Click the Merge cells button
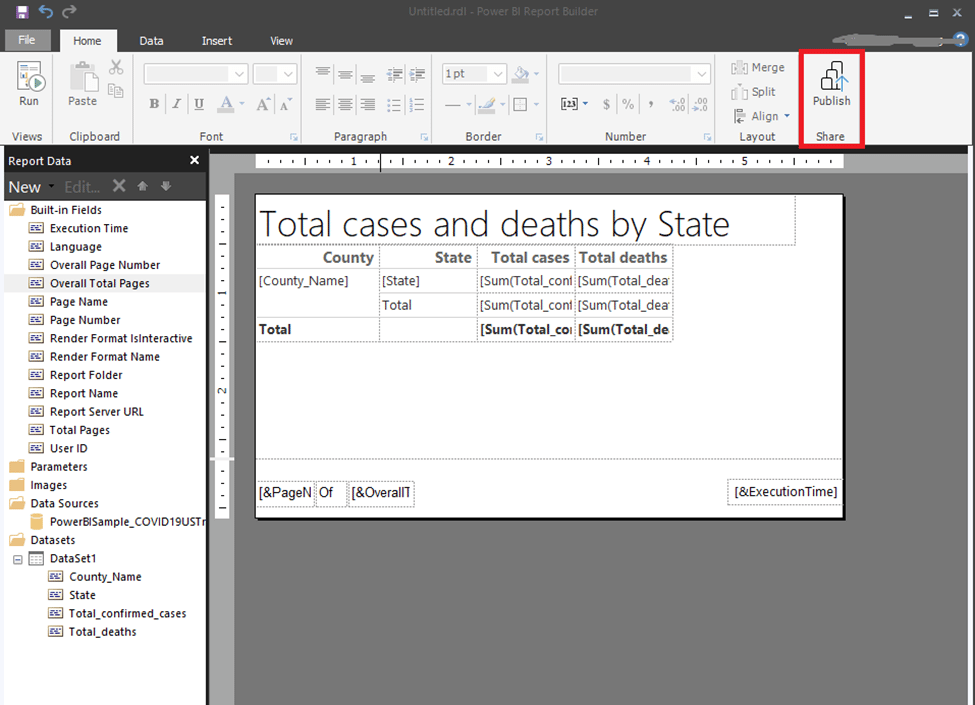The image size is (975, 705). click(758, 67)
